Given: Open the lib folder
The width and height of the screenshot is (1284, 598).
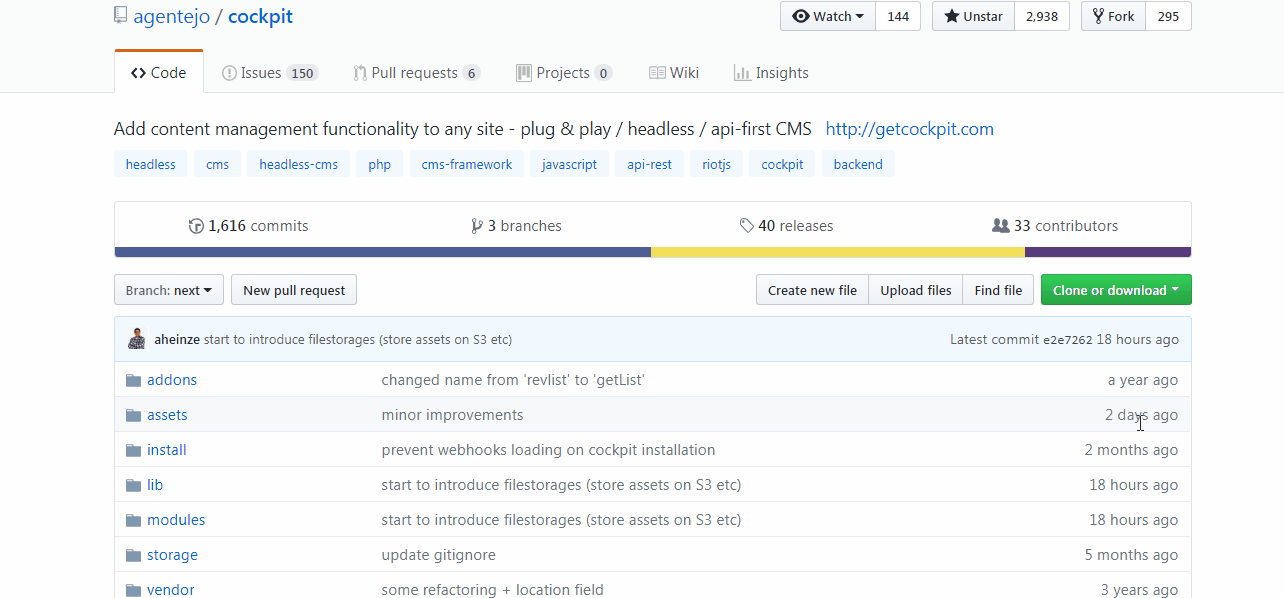Looking at the screenshot, I should click(155, 485).
